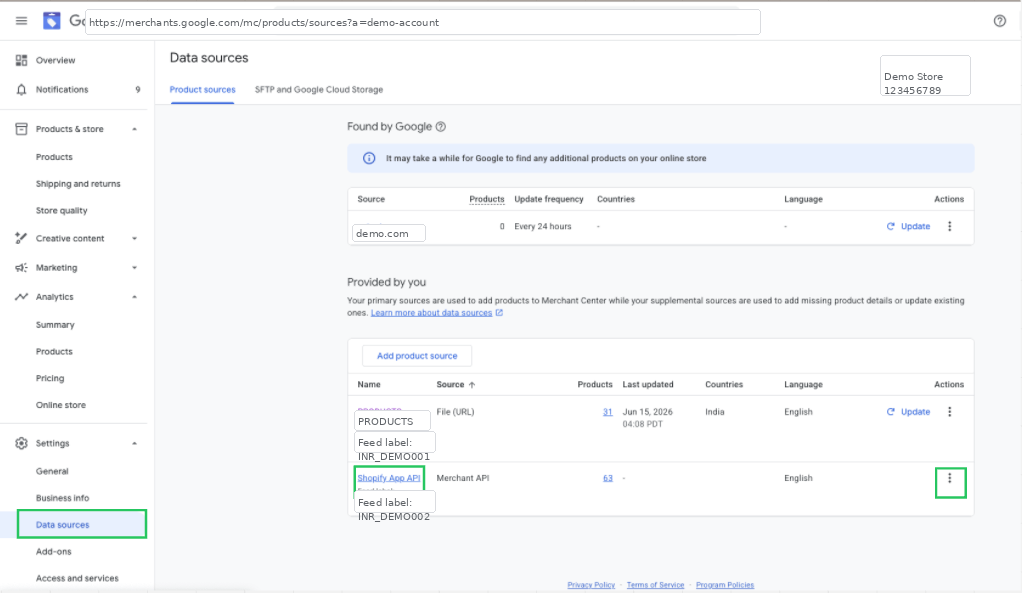Open Add-ons settings
The width and height of the screenshot is (1022, 593).
53,551
